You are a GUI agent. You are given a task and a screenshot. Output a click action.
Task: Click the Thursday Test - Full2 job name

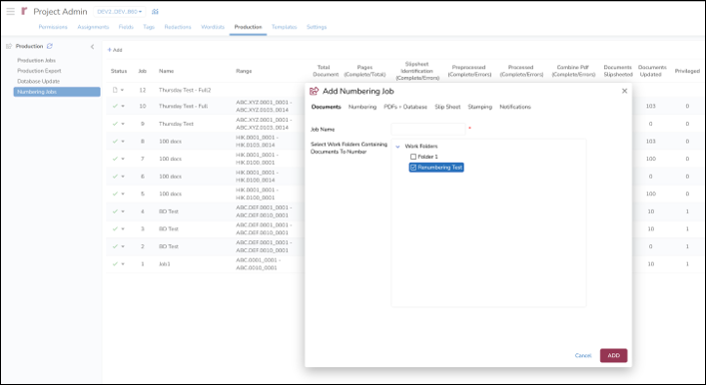[185, 90]
